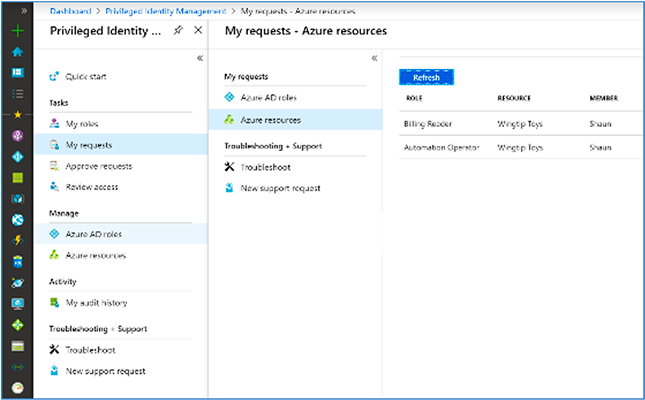The height and width of the screenshot is (400, 645).
Task: Open All services list icon
Action: point(18,94)
